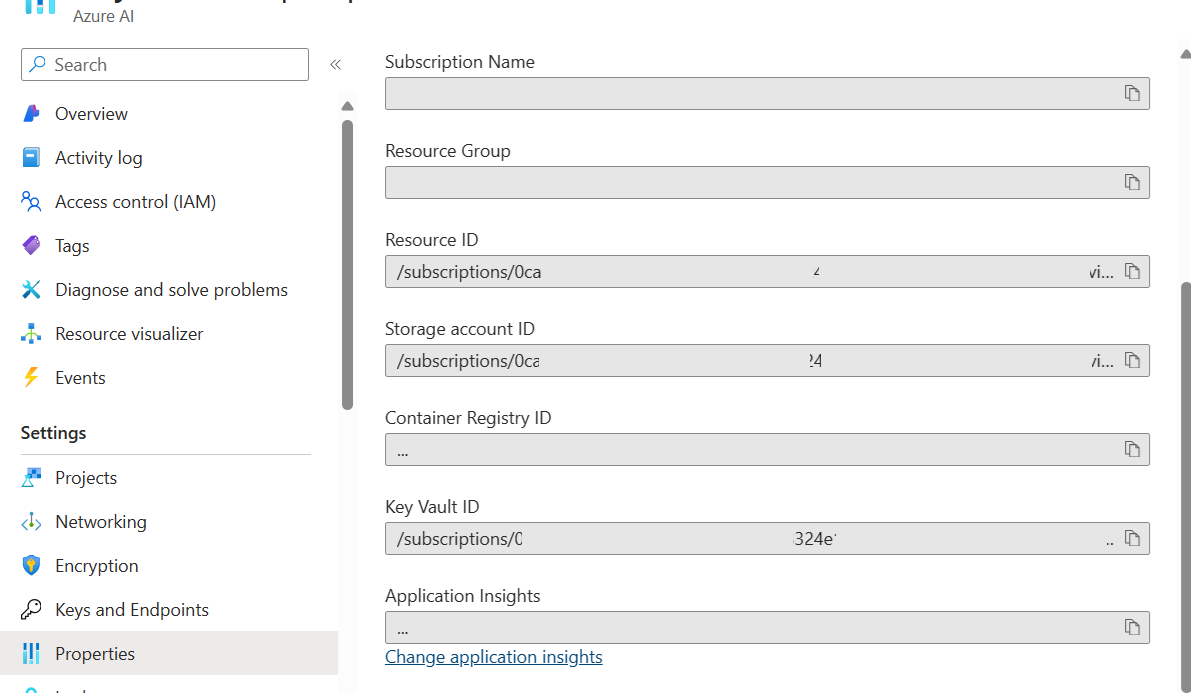The width and height of the screenshot is (1191, 693).
Task: Copy the Subscription Name value
Action: [x=1132, y=93]
